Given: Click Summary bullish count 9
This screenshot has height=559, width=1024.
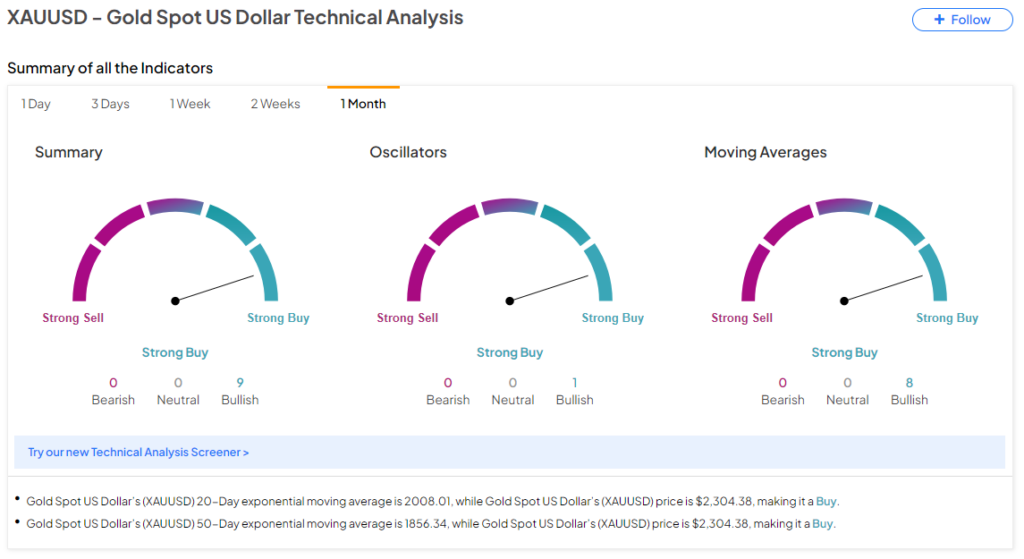Looking at the screenshot, I should click(x=240, y=383).
